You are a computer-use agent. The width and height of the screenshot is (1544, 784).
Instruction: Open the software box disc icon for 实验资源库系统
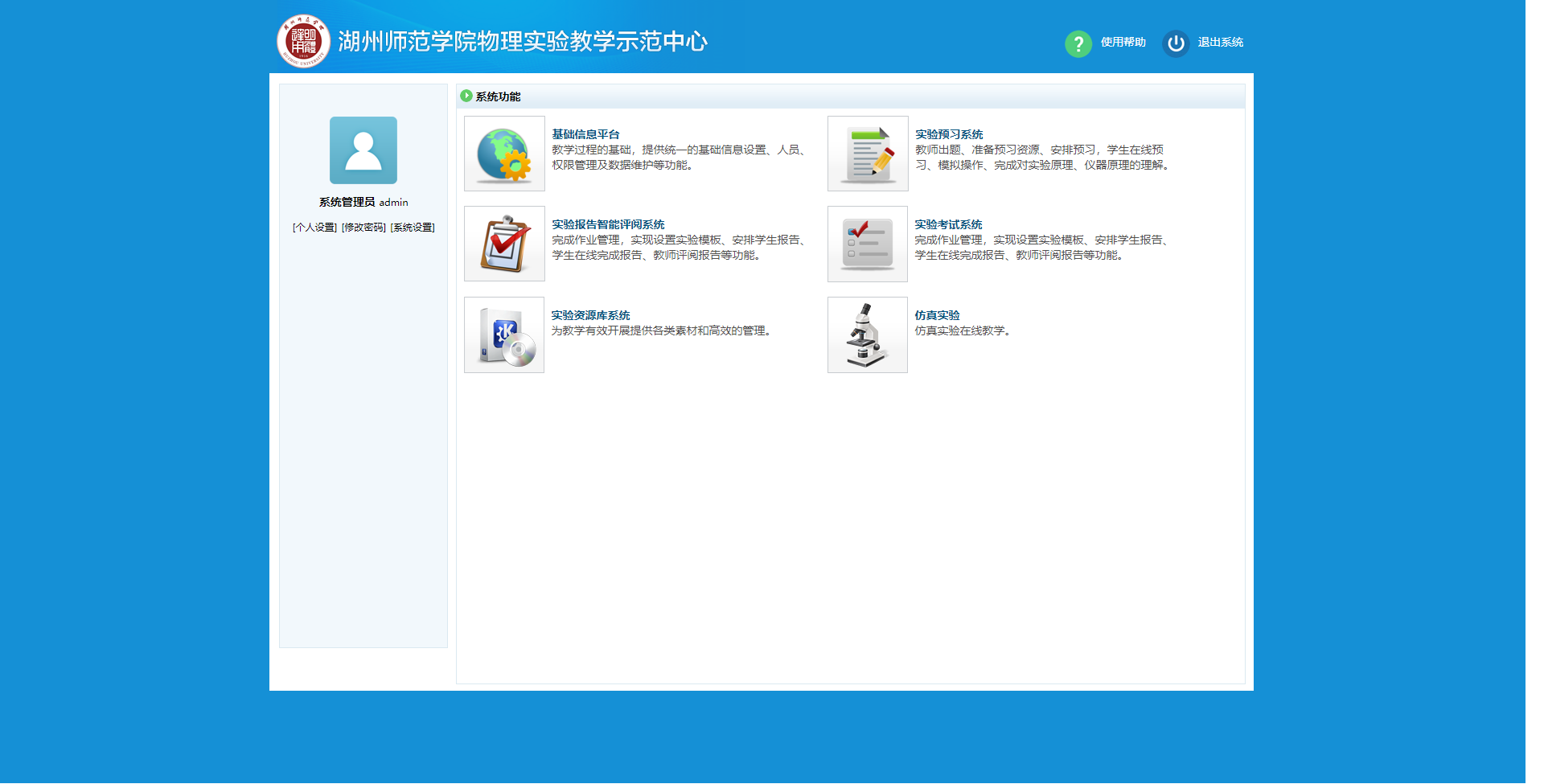click(504, 335)
